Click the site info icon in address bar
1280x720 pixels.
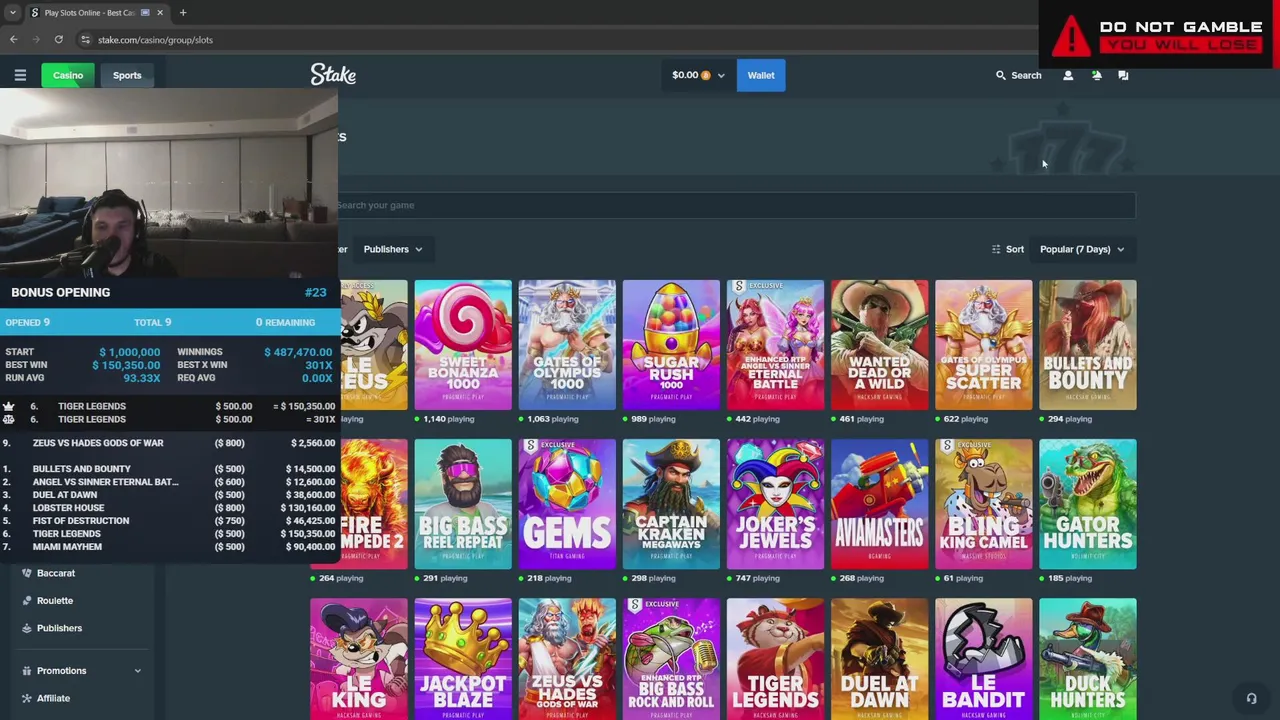tap(86, 40)
